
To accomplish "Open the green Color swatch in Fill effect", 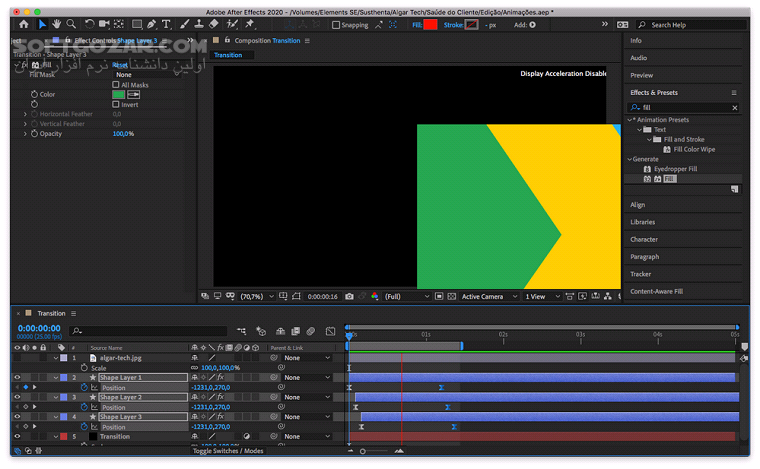I will pos(119,94).
